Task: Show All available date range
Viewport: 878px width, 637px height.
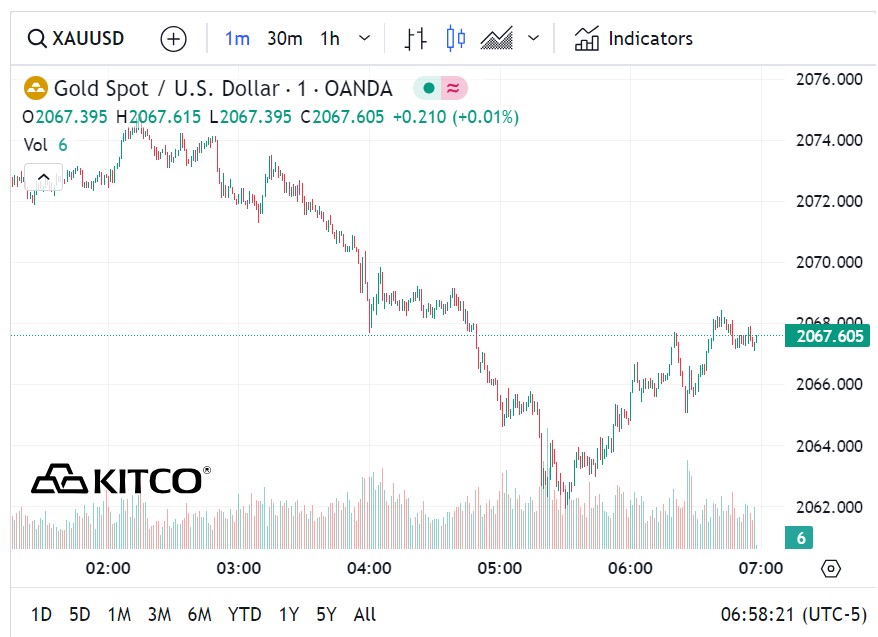Action: (365, 614)
